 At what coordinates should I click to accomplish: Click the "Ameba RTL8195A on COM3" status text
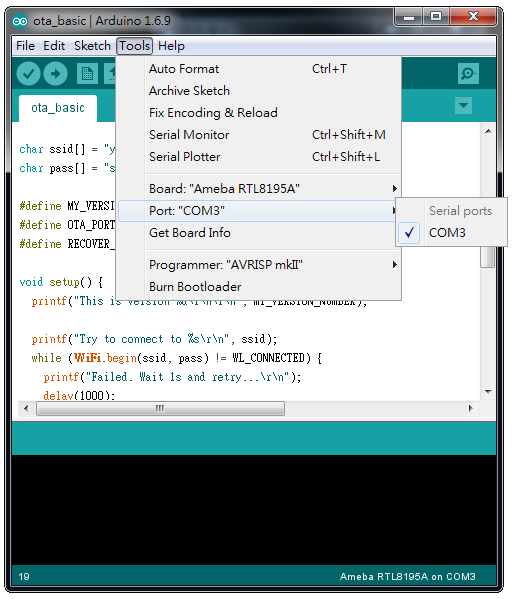pyautogui.click(x=408, y=577)
